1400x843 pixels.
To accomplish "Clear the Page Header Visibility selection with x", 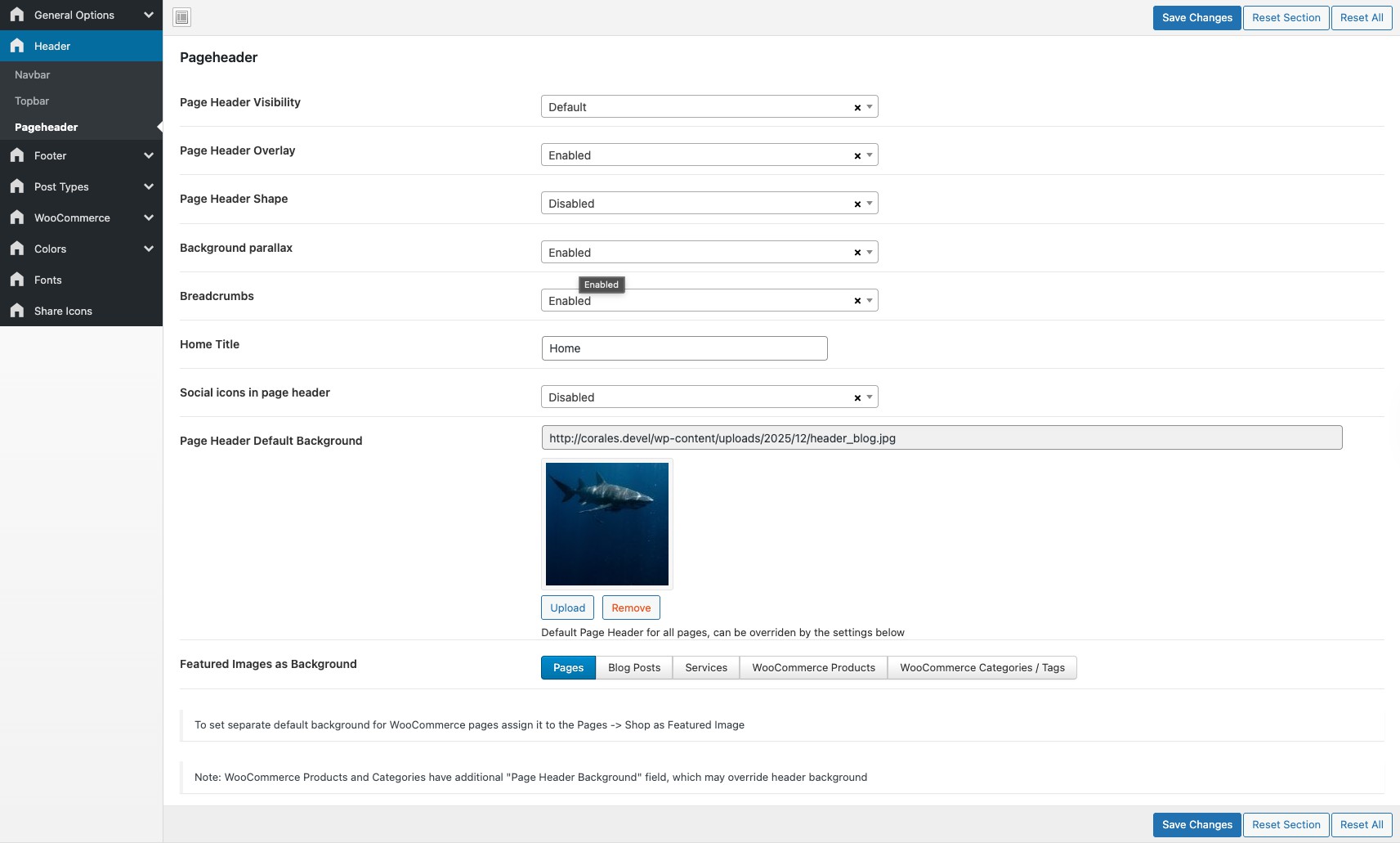I will (x=857, y=107).
